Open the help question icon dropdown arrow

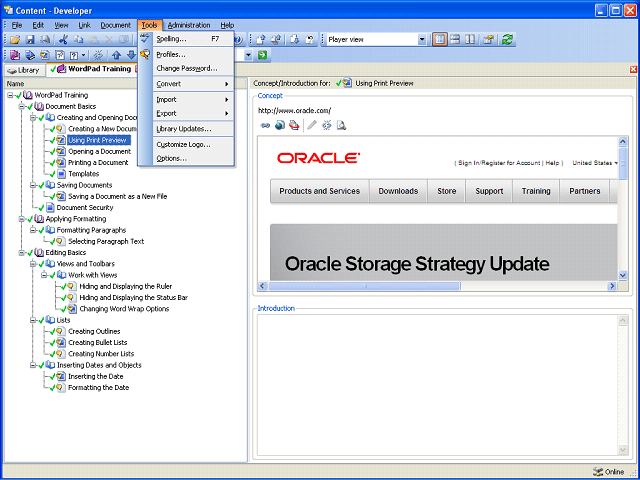point(84,55)
